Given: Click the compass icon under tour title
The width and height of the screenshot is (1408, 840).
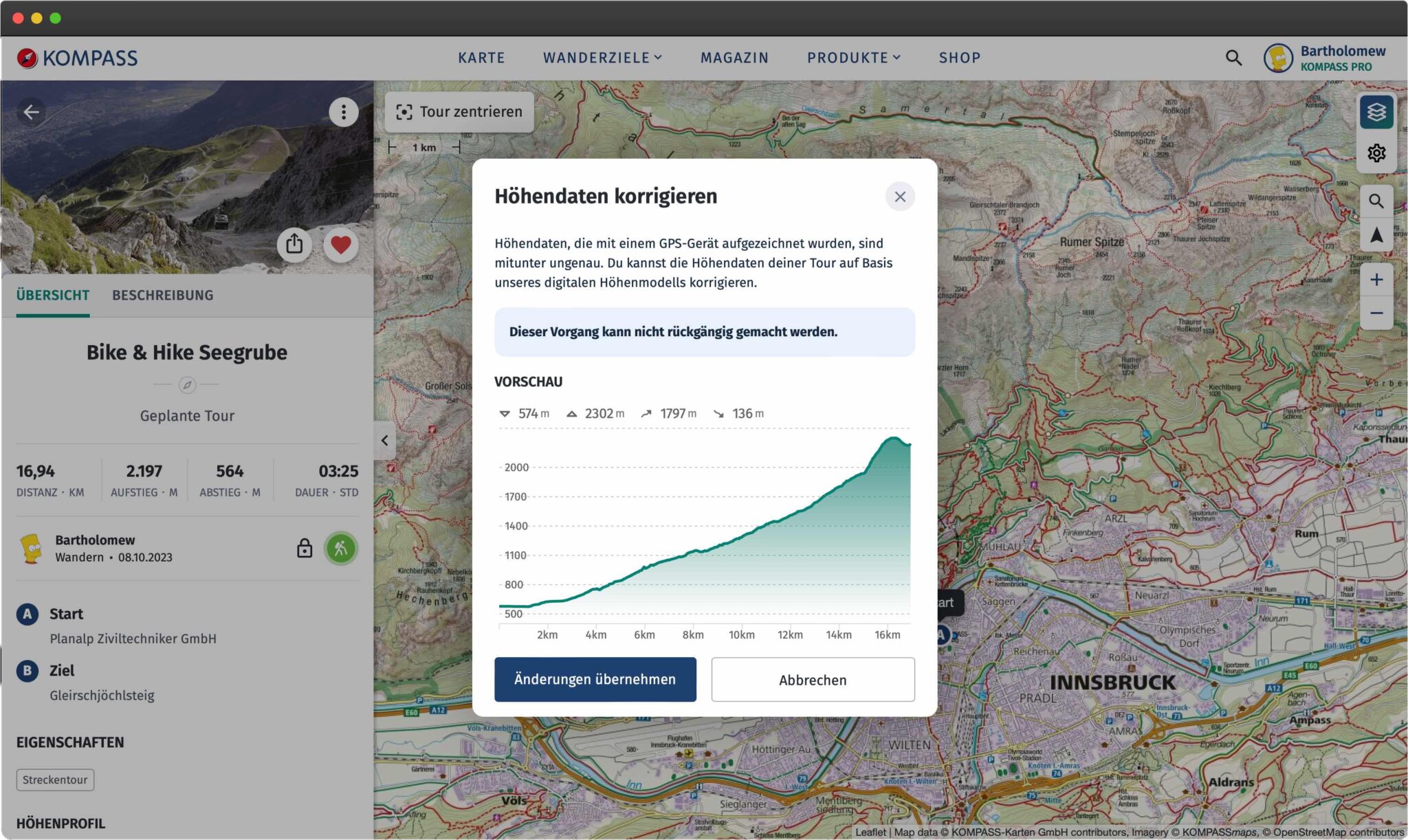Looking at the screenshot, I should (187, 385).
